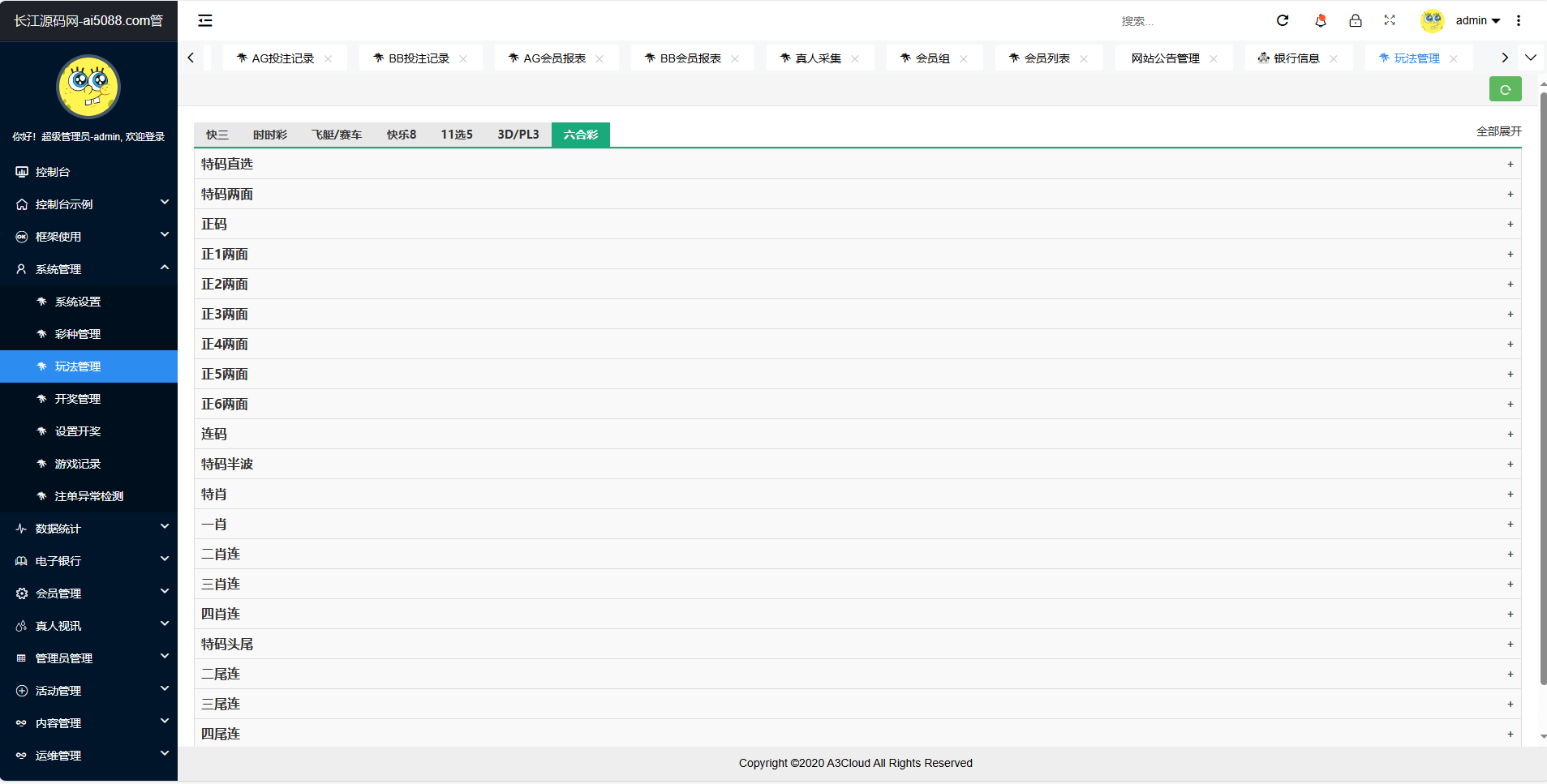
Task: Toggle the sidebar collapse hamburger icon
Action: (205, 20)
